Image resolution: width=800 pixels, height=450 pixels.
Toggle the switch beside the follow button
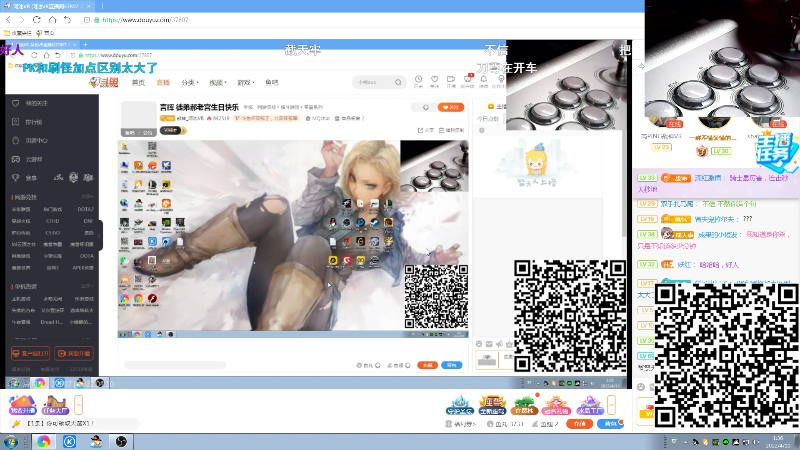pyautogui.click(x=425, y=107)
